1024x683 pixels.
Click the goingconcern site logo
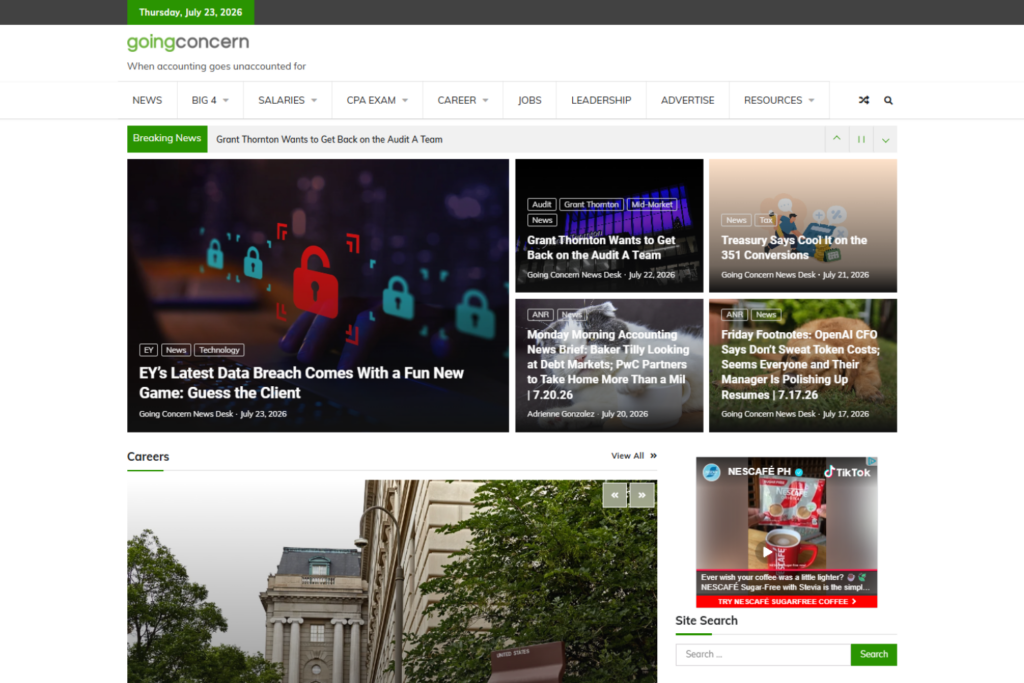tap(188, 42)
